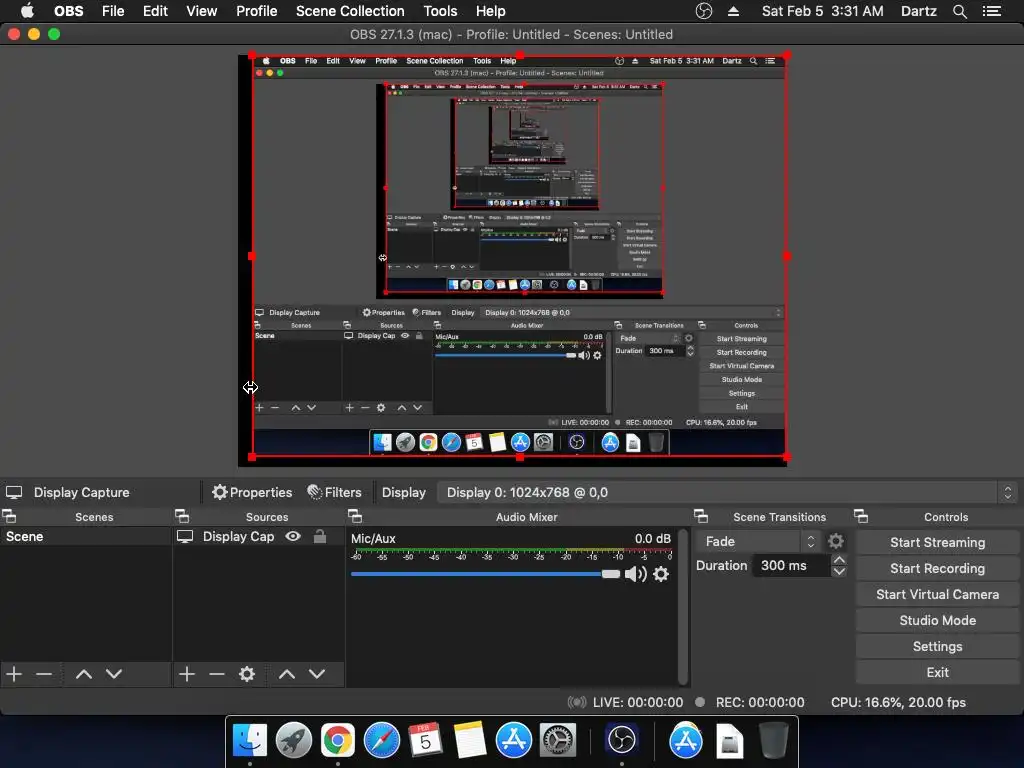
Task: Decrease Duration with the down stepper arrow
Action: click(839, 571)
